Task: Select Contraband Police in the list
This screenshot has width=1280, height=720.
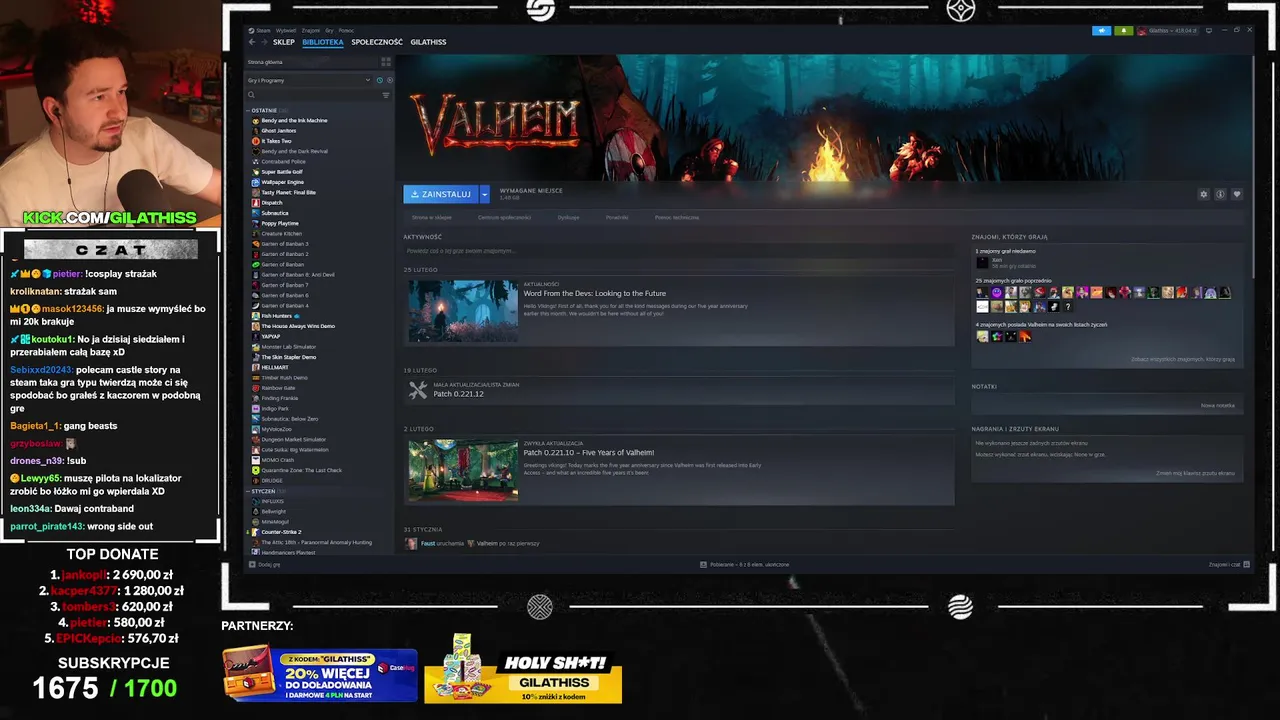Action: pyautogui.click(x=284, y=162)
